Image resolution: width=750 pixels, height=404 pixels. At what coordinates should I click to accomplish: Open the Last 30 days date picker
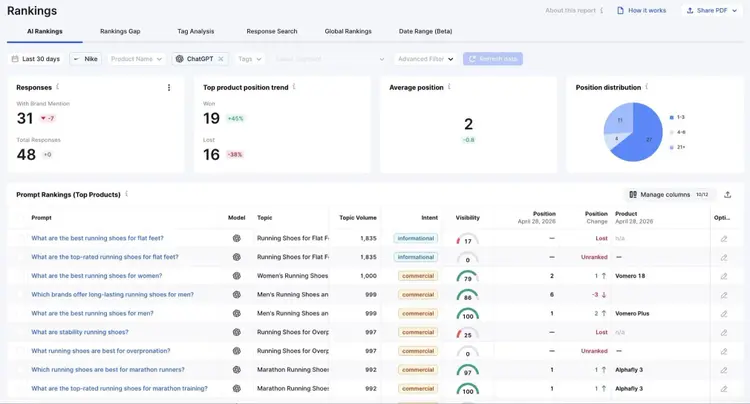coord(36,59)
